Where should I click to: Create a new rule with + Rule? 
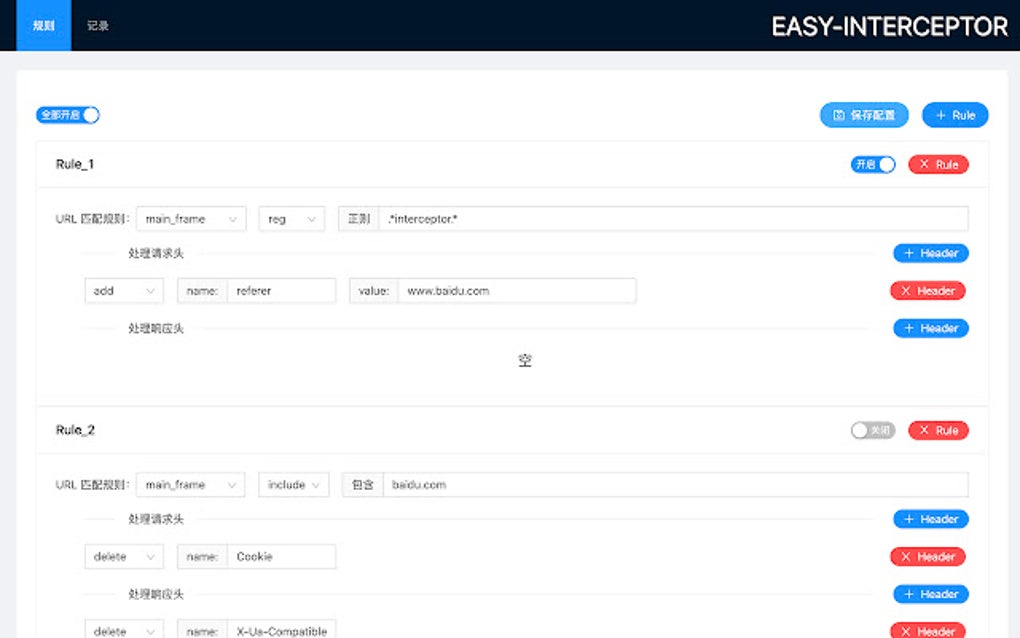click(x=954, y=115)
